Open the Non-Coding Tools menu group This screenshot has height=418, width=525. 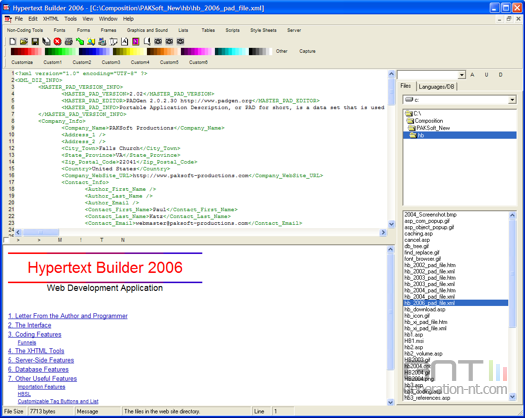click(25, 30)
